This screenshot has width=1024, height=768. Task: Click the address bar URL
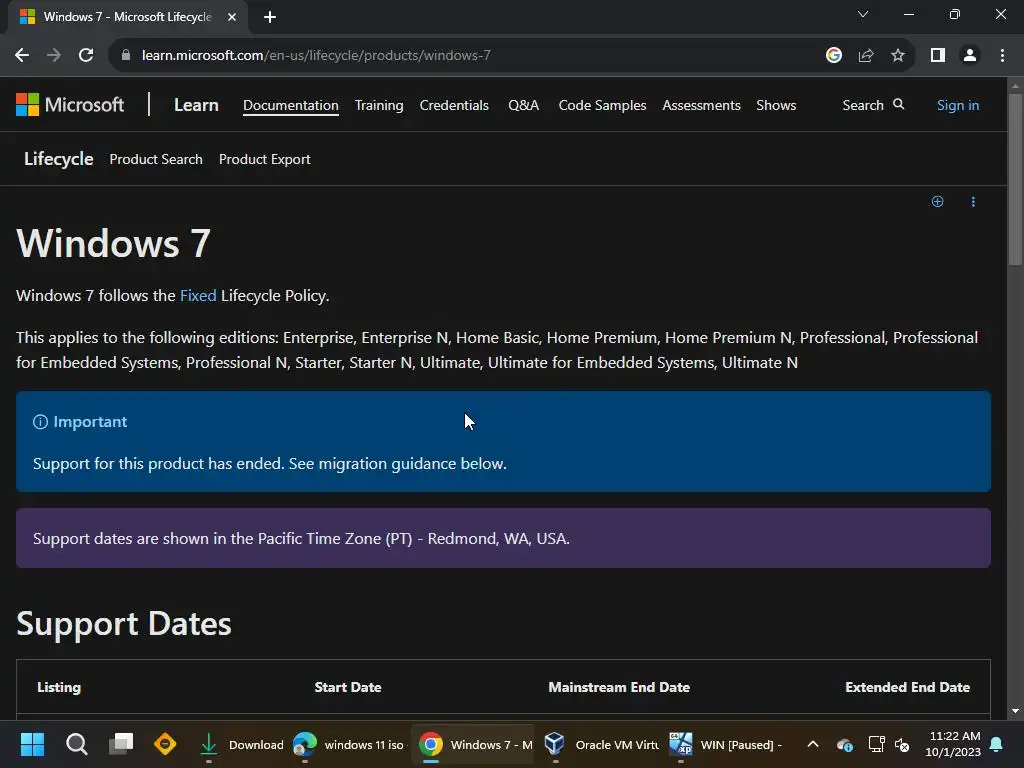pos(316,56)
